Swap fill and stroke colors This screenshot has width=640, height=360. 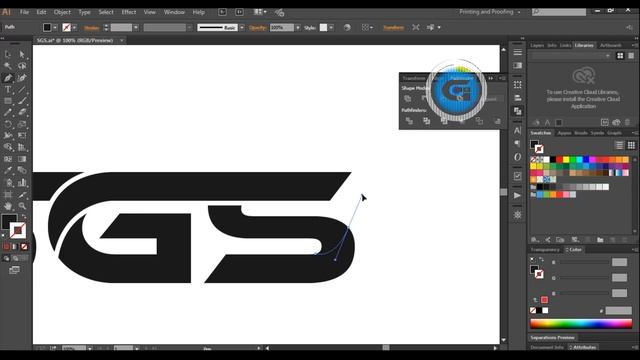[x=24, y=216]
